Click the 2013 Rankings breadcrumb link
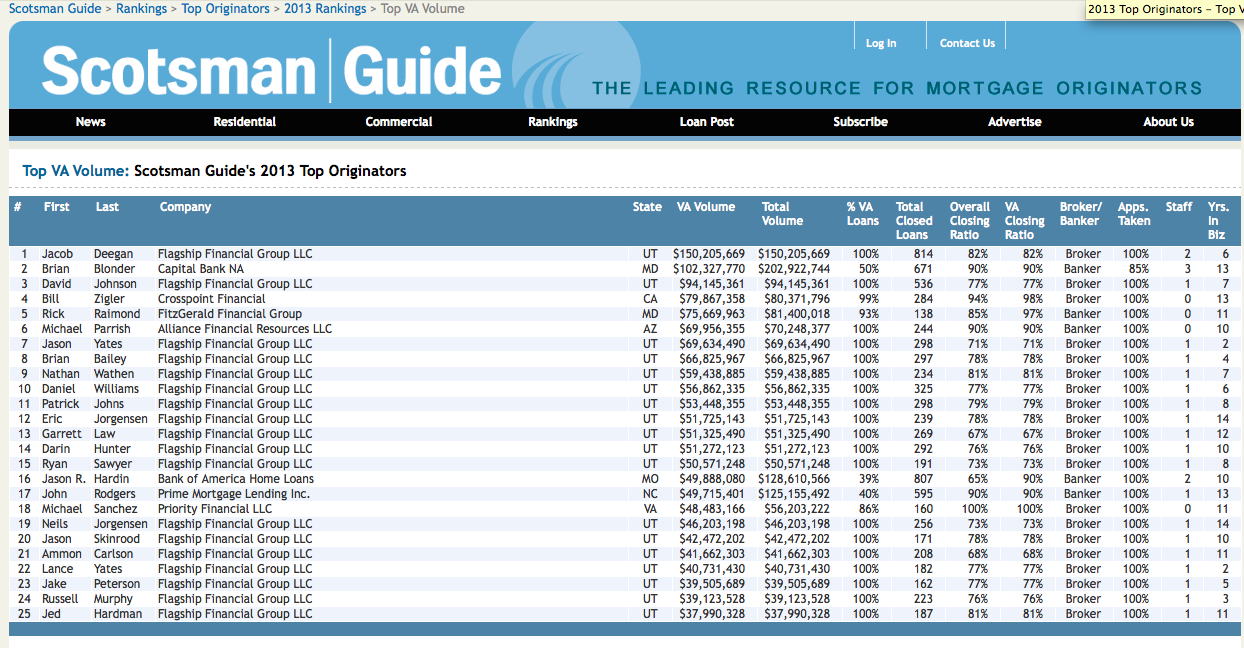1244x648 pixels. (325, 9)
